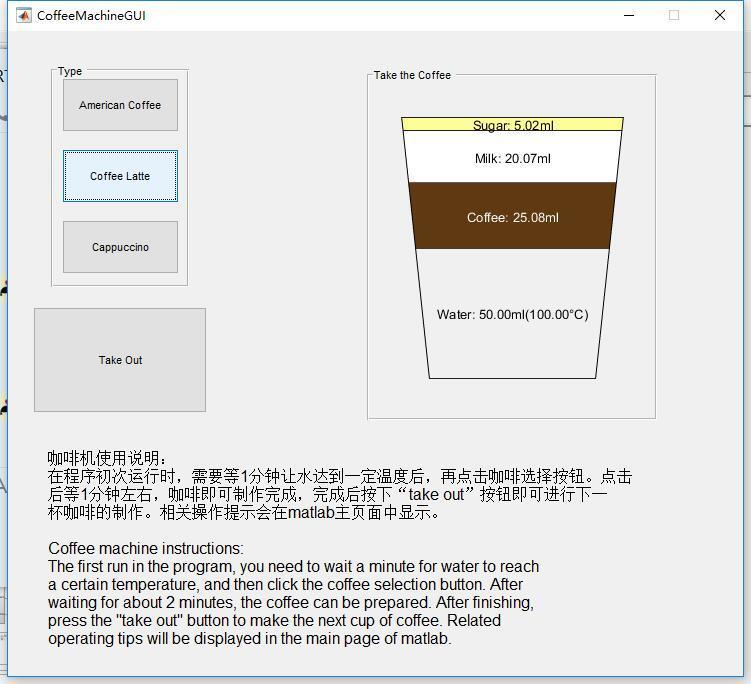Select the American Coffee button
751x684 pixels.
point(120,105)
